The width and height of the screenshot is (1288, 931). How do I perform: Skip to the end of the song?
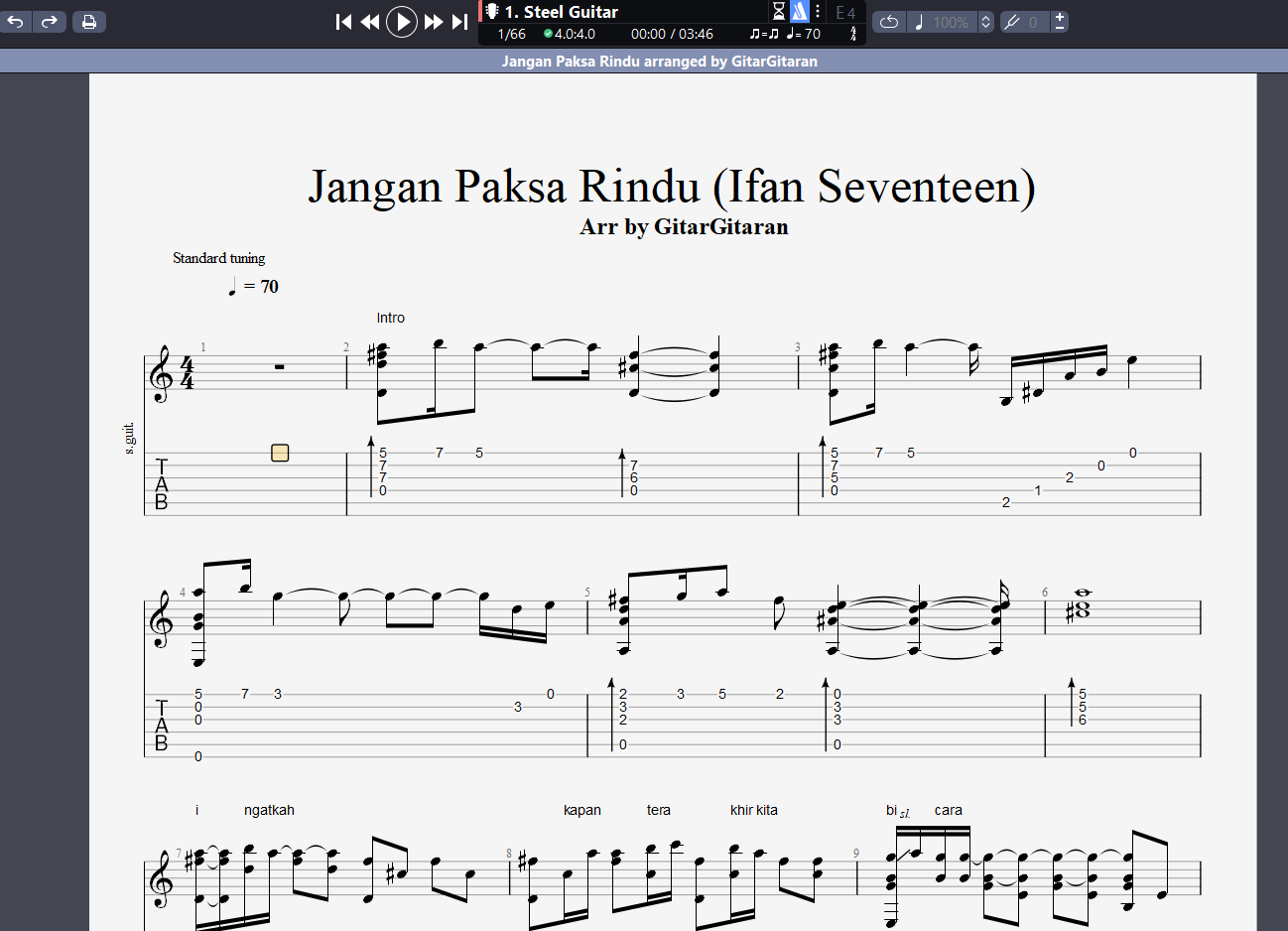pyautogui.click(x=459, y=22)
